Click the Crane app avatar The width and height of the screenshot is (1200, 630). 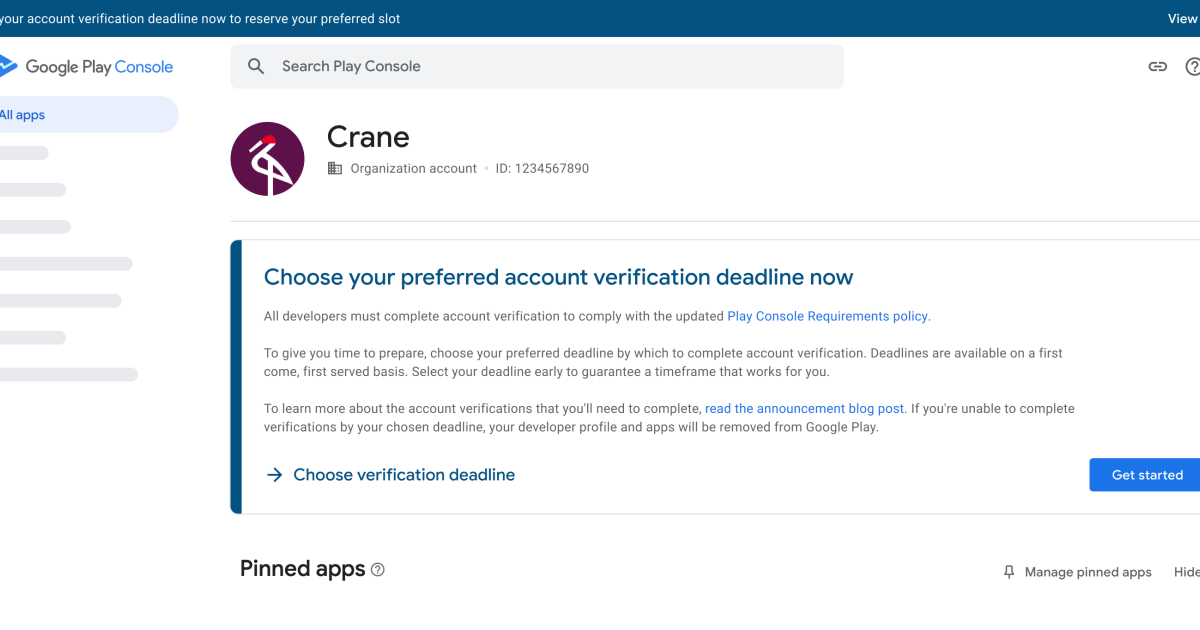pos(267,158)
